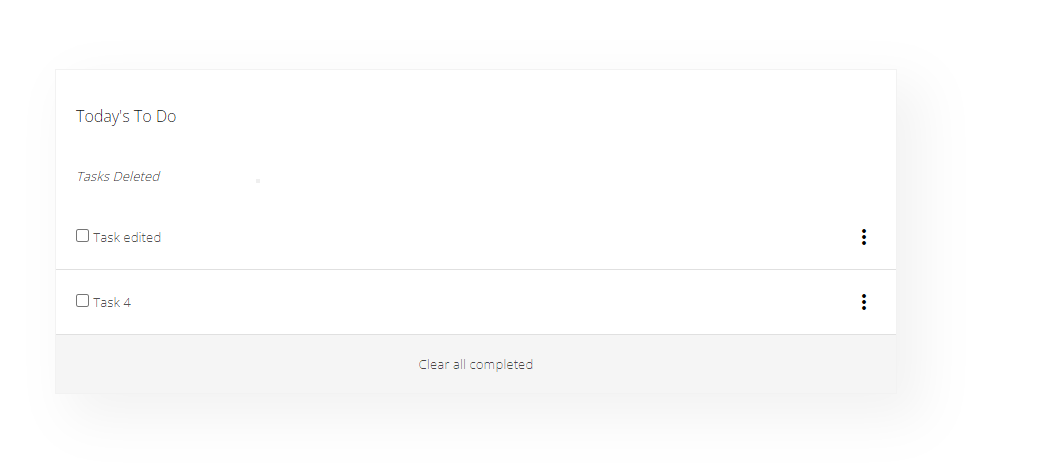Remove finished tasks via Clear all completed
This screenshot has height=467, width=1039.
coord(476,364)
